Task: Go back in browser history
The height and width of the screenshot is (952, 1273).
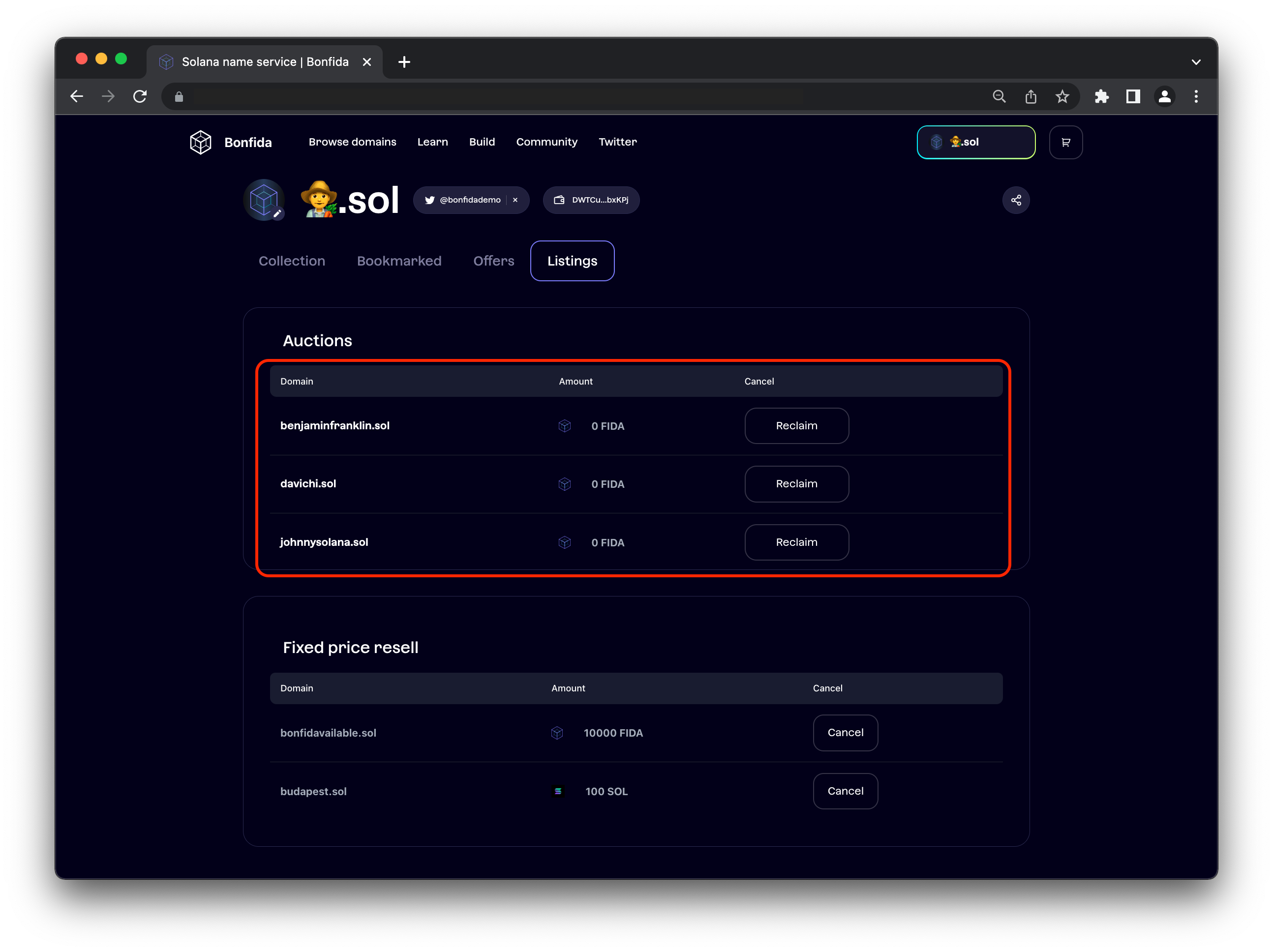Action: coord(77,97)
